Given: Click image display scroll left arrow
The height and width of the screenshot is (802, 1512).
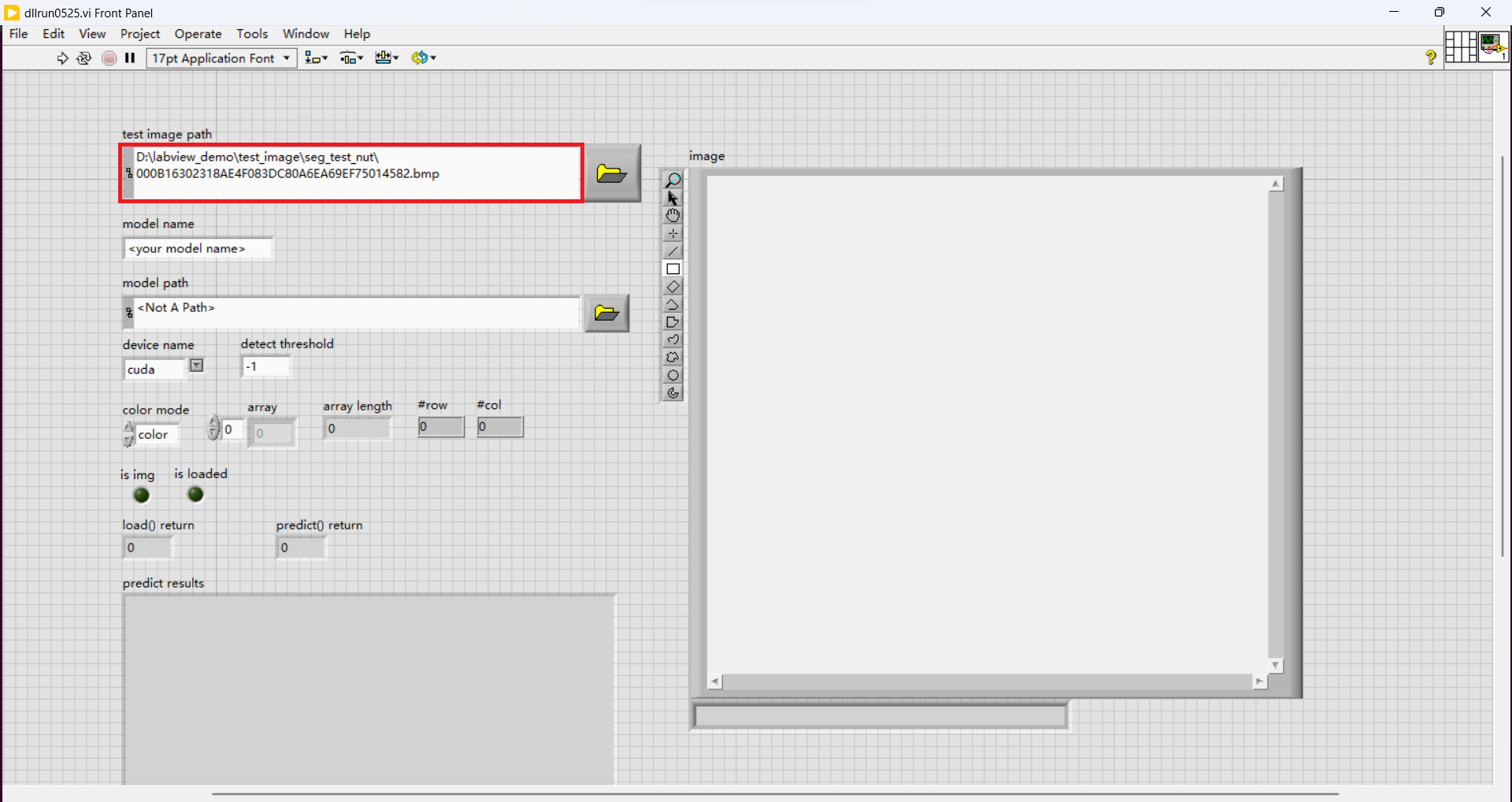Looking at the screenshot, I should 715,681.
